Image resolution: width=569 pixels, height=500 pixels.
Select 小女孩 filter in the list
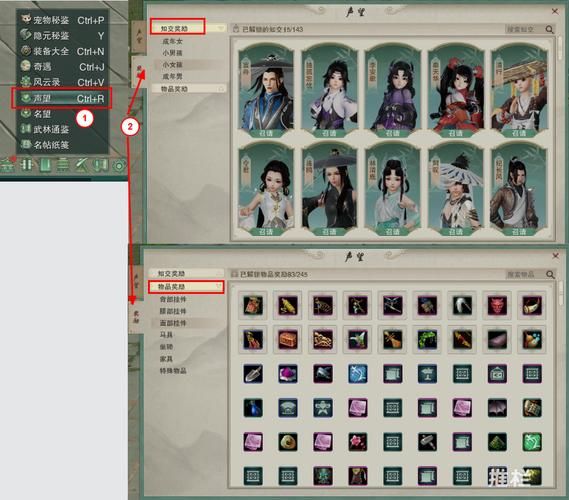(172, 65)
